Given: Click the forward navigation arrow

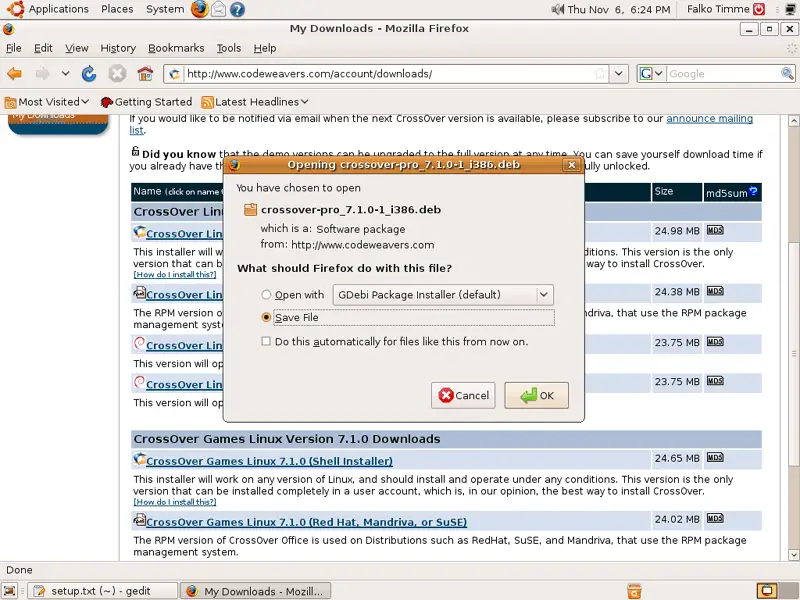Looking at the screenshot, I should click(x=43, y=73).
